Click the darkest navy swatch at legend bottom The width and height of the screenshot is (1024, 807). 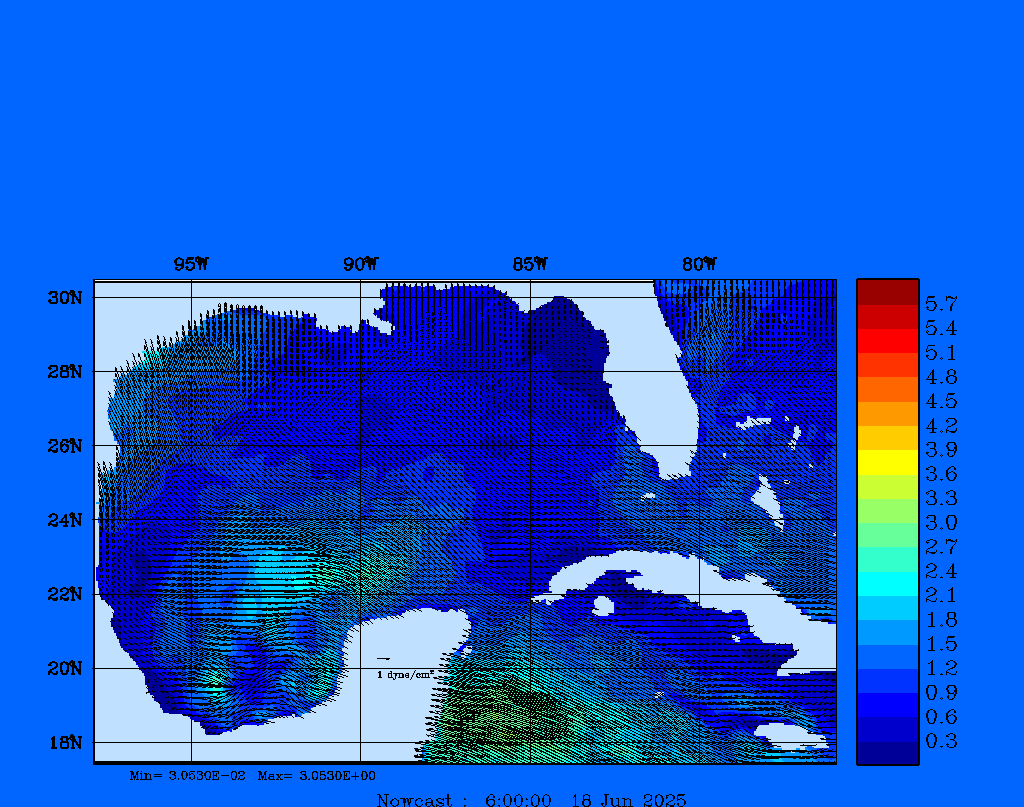887,753
